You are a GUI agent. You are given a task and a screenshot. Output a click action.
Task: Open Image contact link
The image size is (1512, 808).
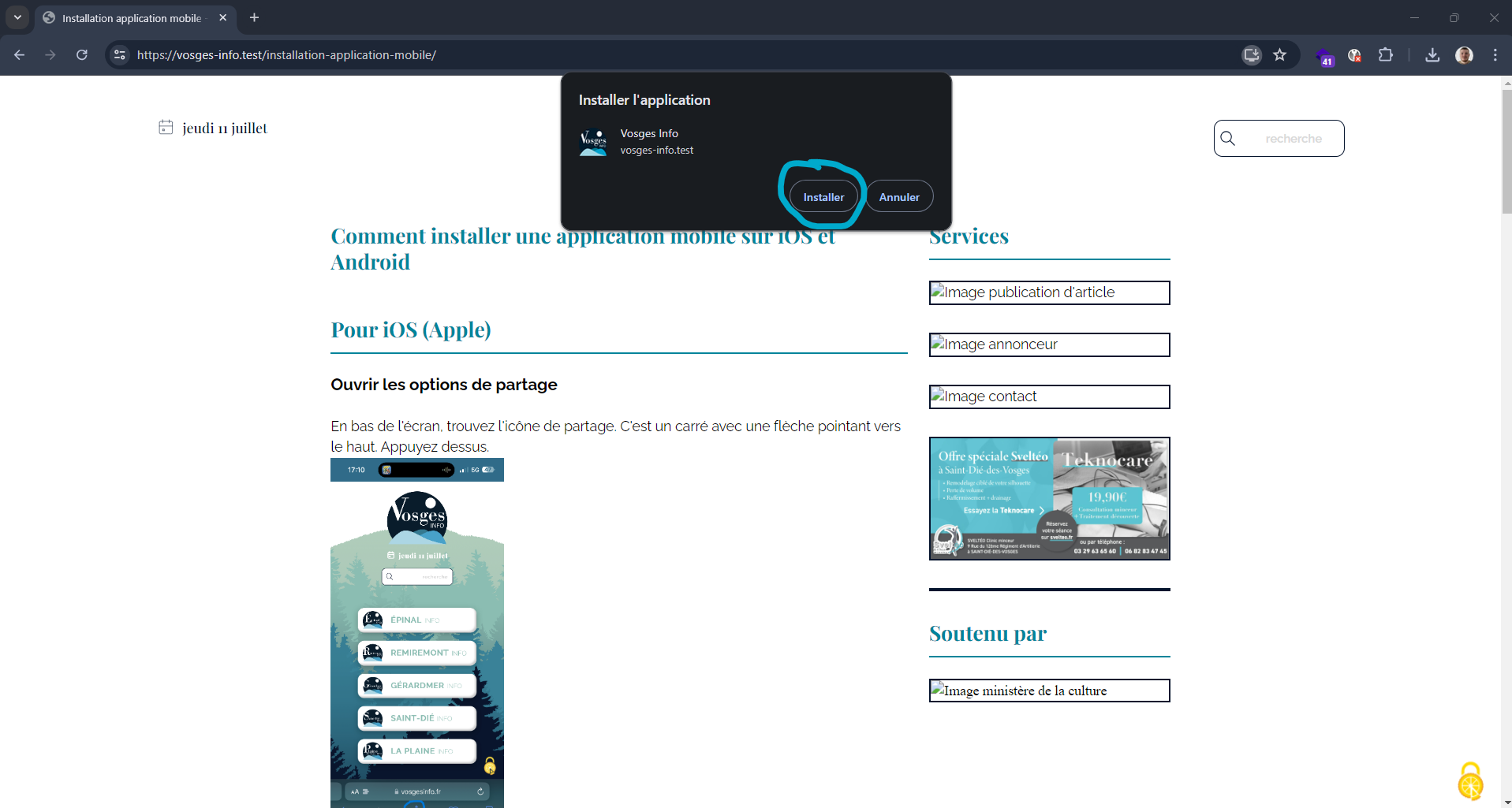coord(1049,397)
